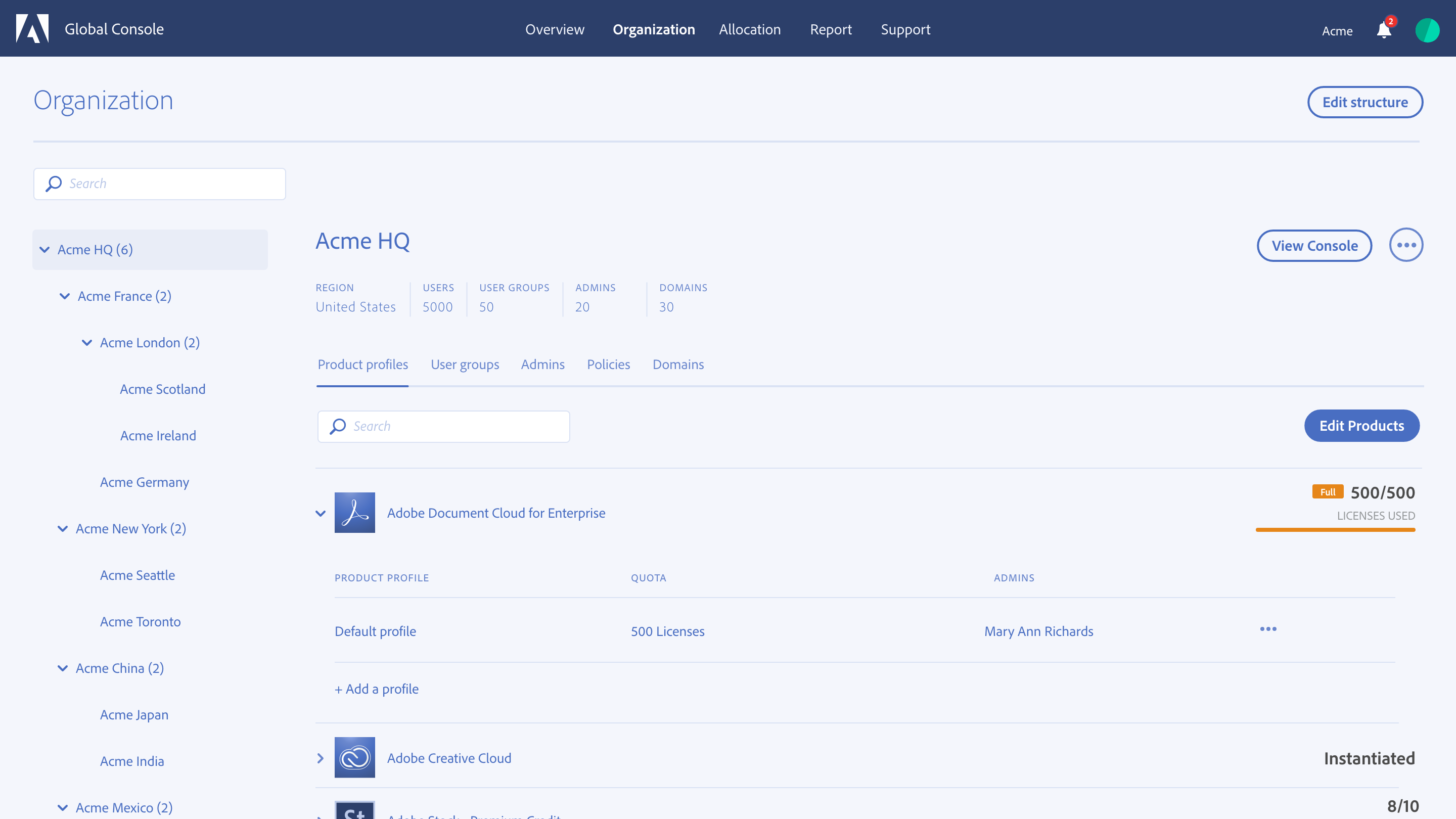Collapse the Acme London tree node

pos(87,343)
